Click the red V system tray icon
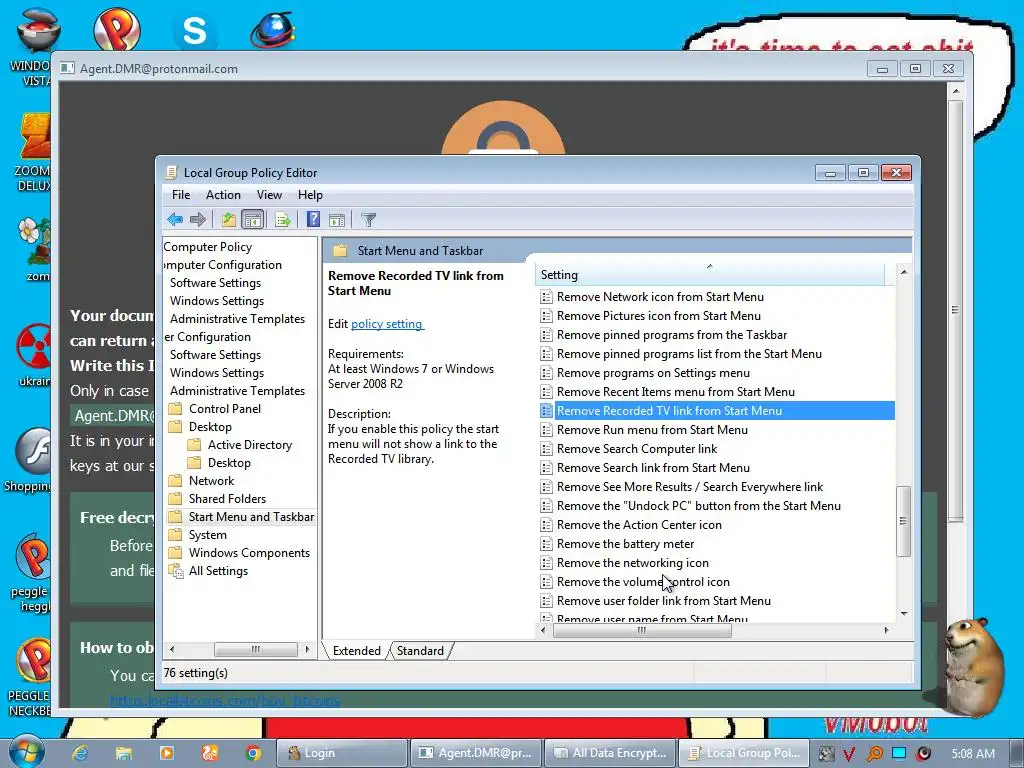Image resolution: width=1024 pixels, height=768 pixels. 848,754
